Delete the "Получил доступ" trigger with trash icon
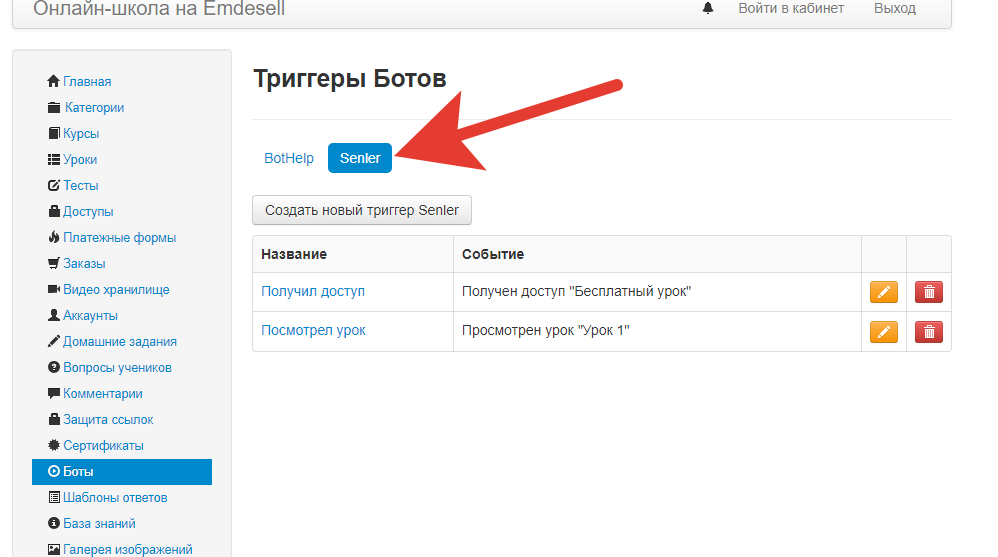The image size is (998, 557). (928, 292)
